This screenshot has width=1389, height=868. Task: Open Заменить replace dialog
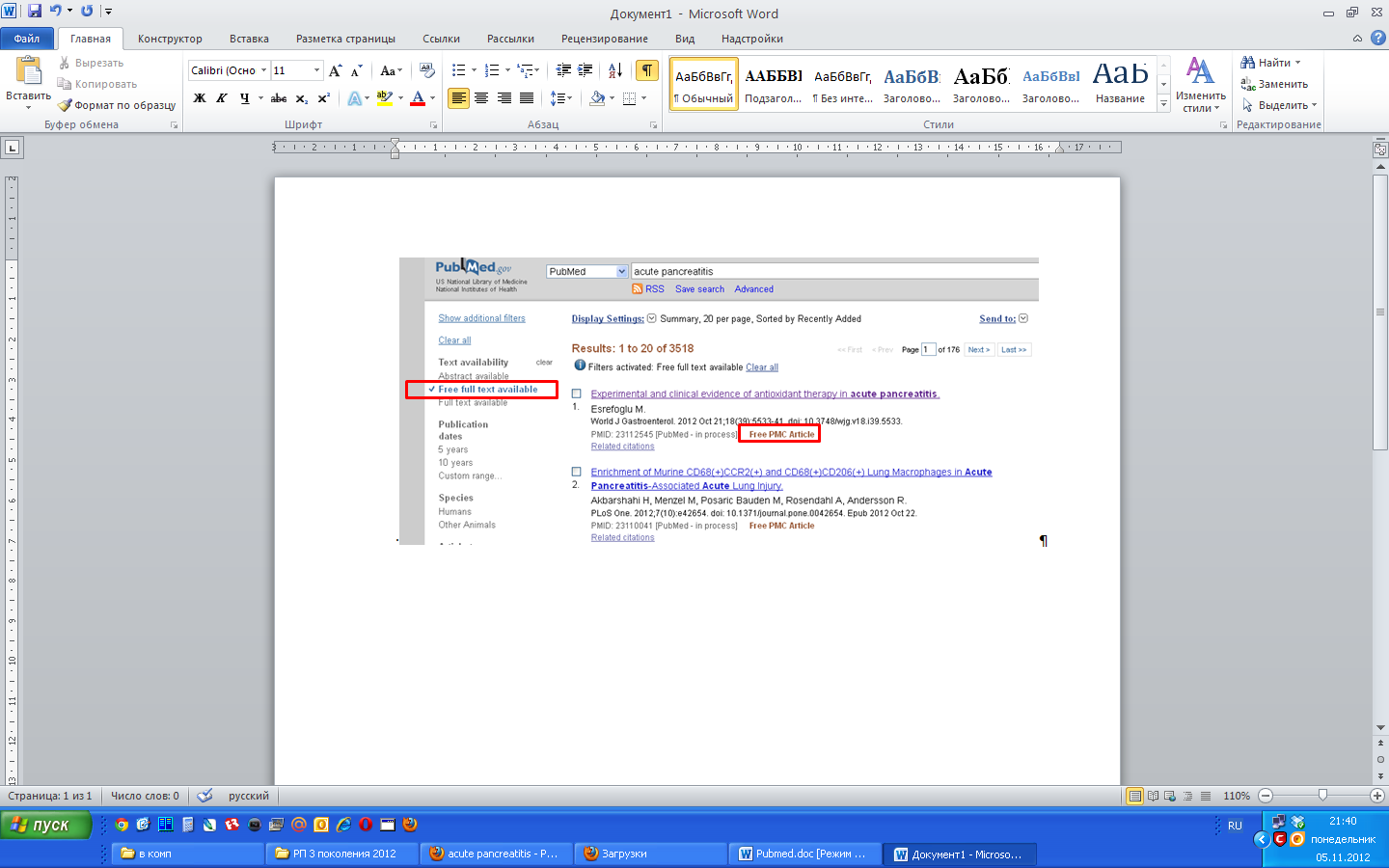pos(1274,84)
